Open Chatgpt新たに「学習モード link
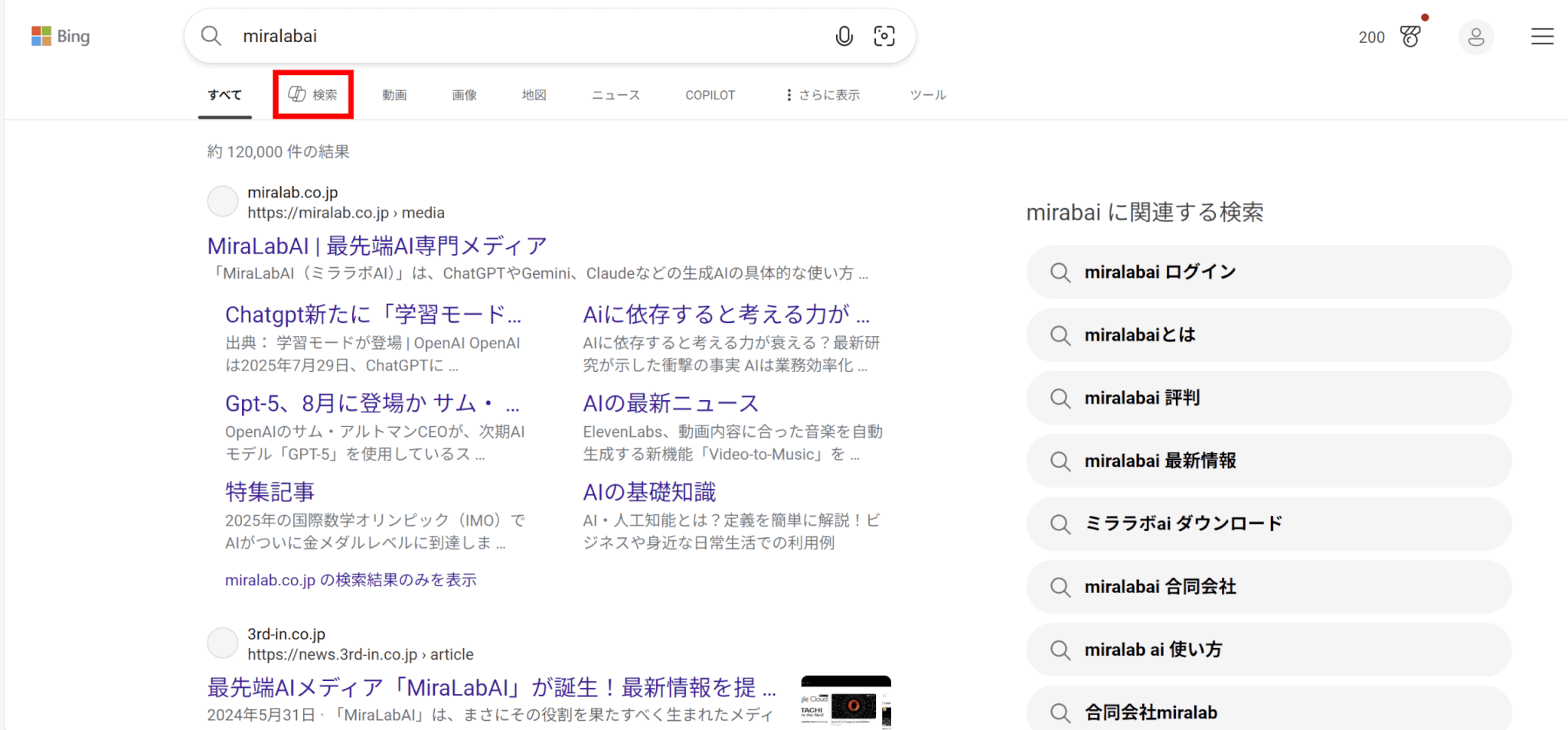 373,314
